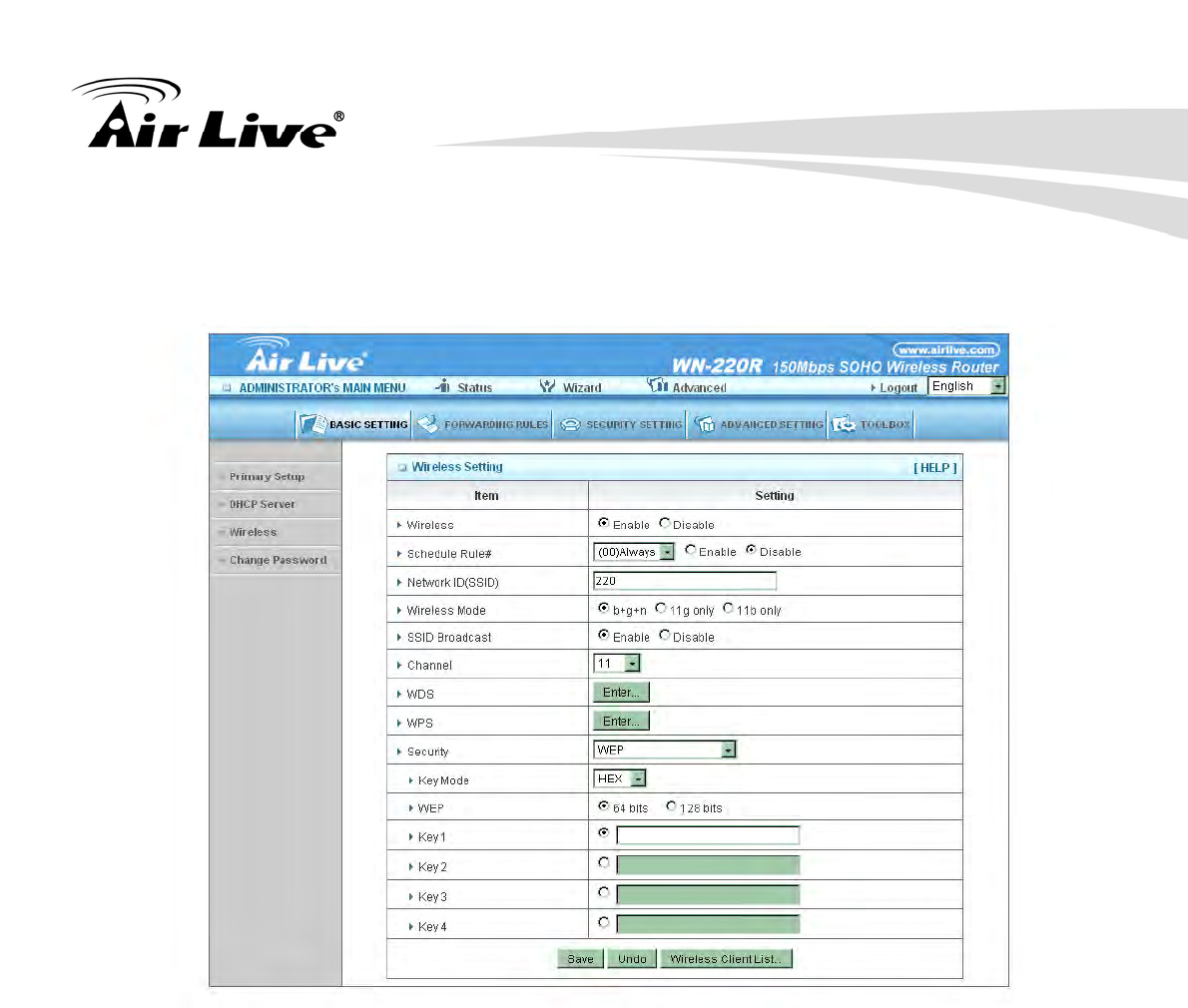Open the Key Mode HEX dropdown

620,778
